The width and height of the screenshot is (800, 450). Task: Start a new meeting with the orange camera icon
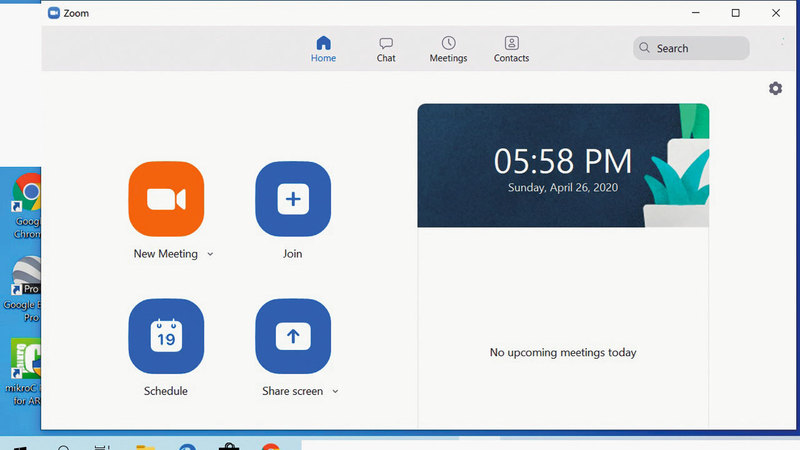(166, 199)
